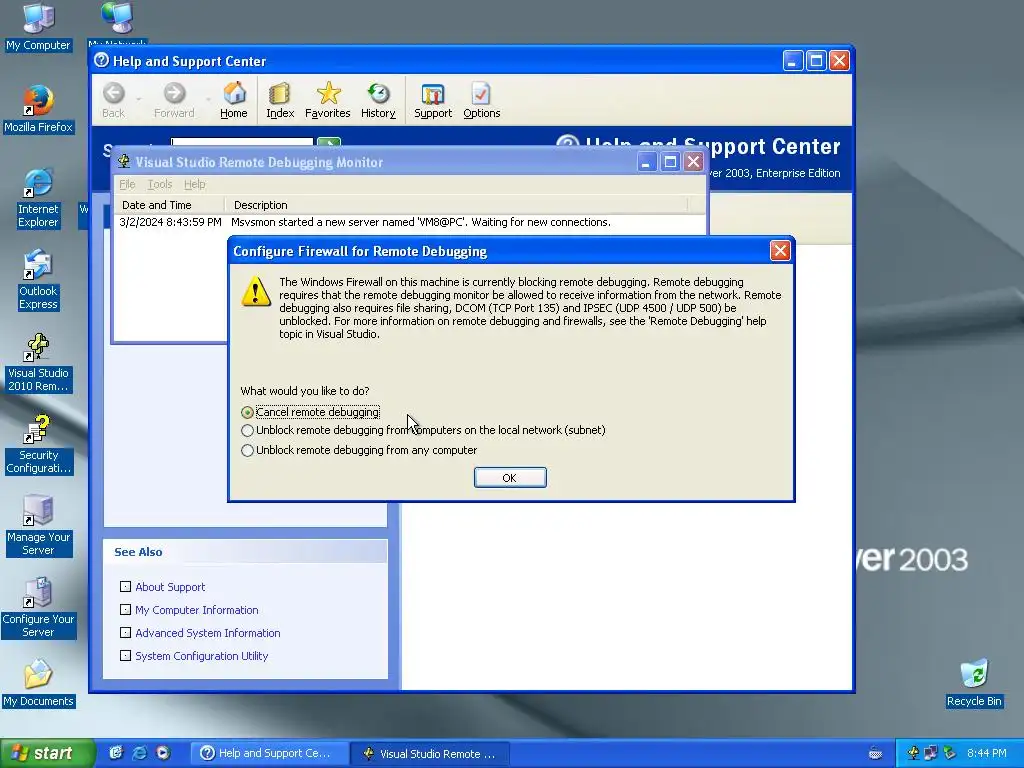This screenshot has height=768, width=1024.
Task: Open Help menu in Remote Debugging Monitor
Action: [x=195, y=184]
